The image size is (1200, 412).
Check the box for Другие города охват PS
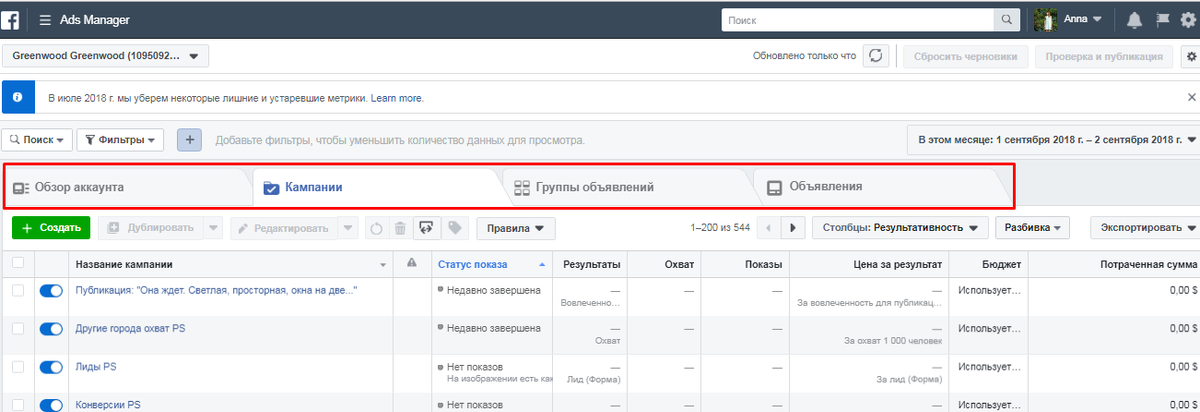17,328
